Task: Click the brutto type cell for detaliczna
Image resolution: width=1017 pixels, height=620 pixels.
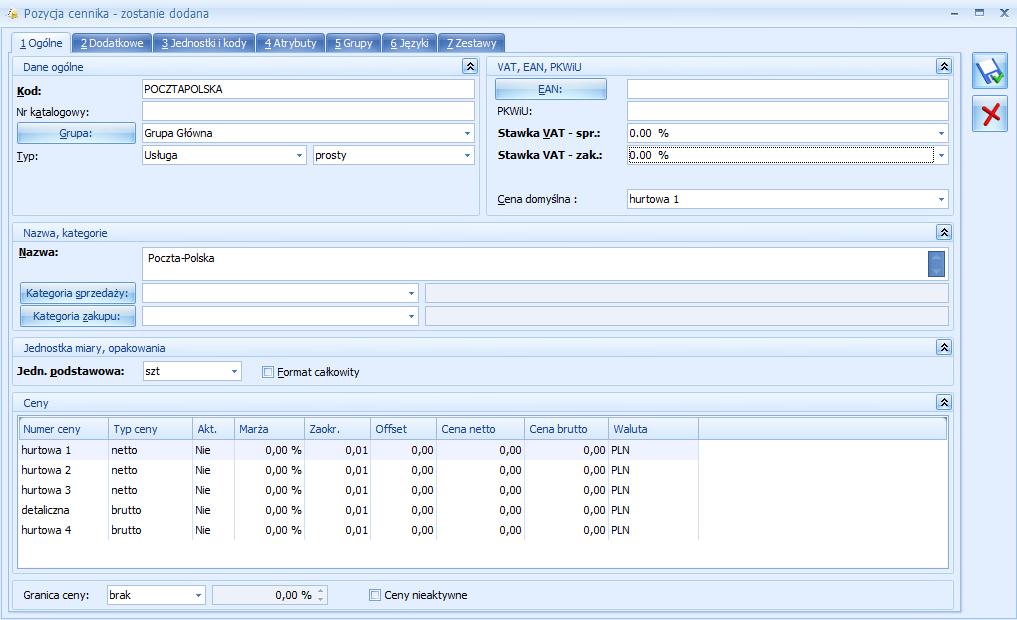Action: (x=150, y=510)
